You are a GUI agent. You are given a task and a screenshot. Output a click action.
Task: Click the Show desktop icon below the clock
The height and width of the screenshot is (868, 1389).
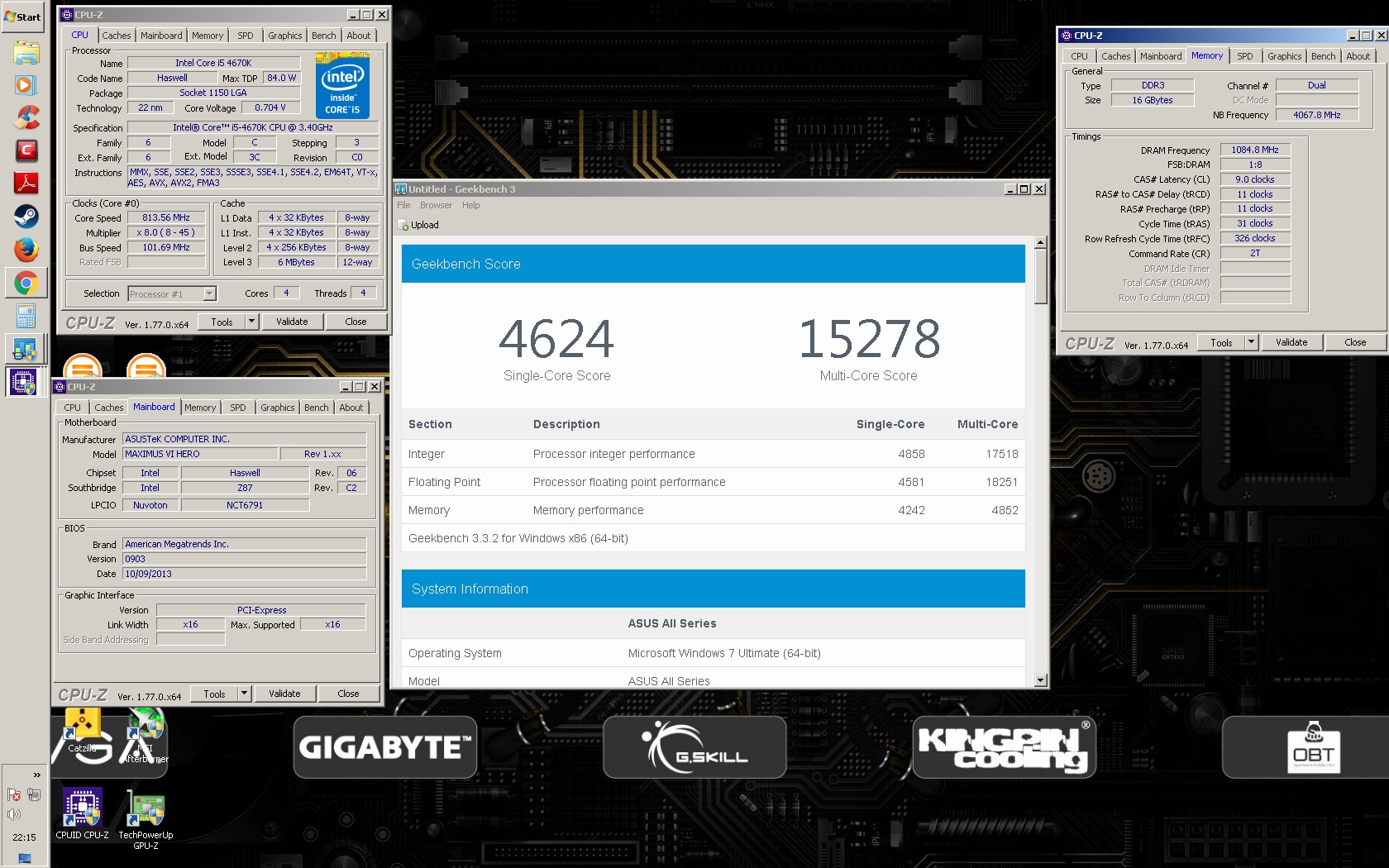point(25,858)
